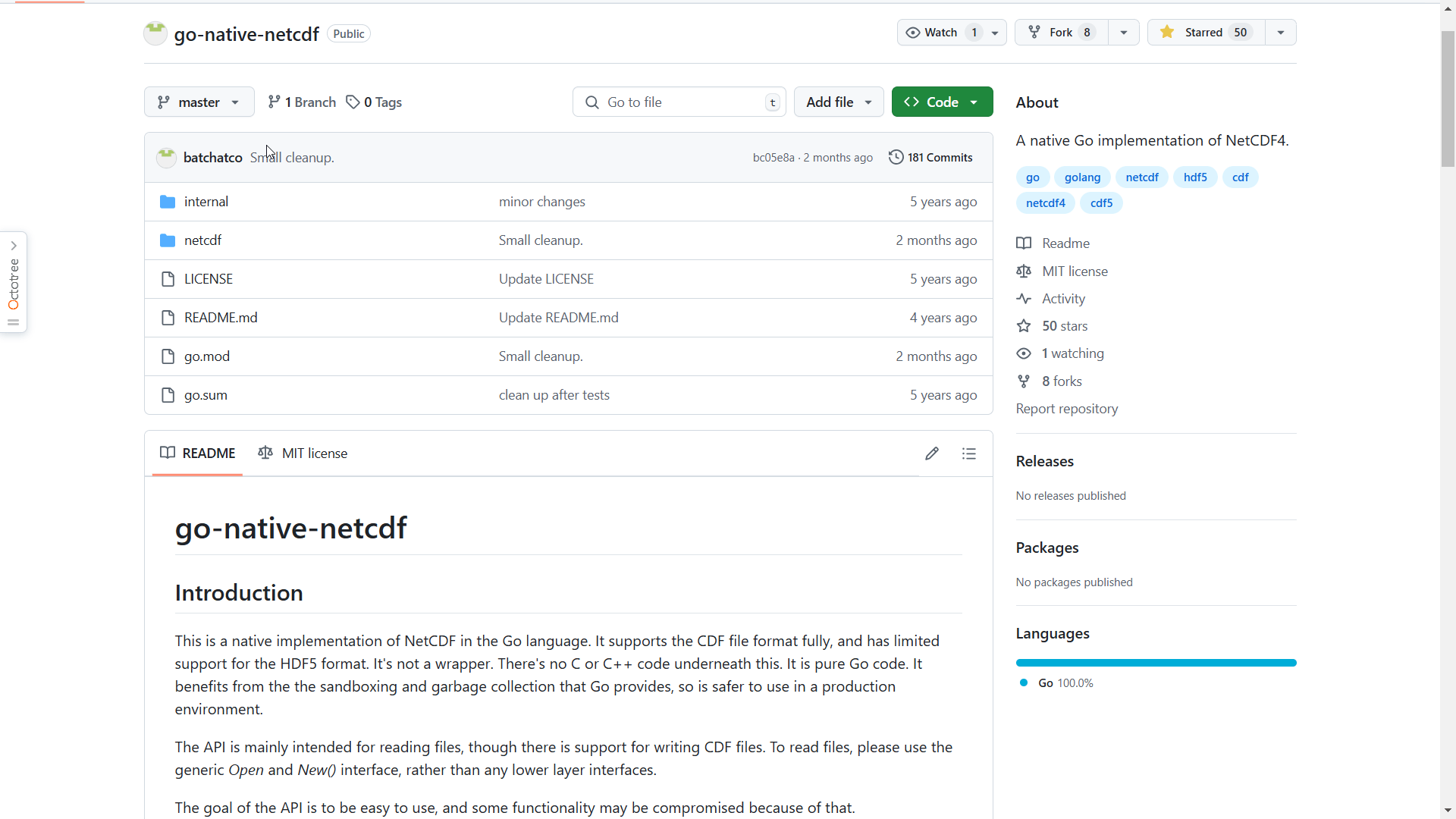Screen dimensions: 1456x819
Task: Open the README outline list icon
Action: click(968, 453)
